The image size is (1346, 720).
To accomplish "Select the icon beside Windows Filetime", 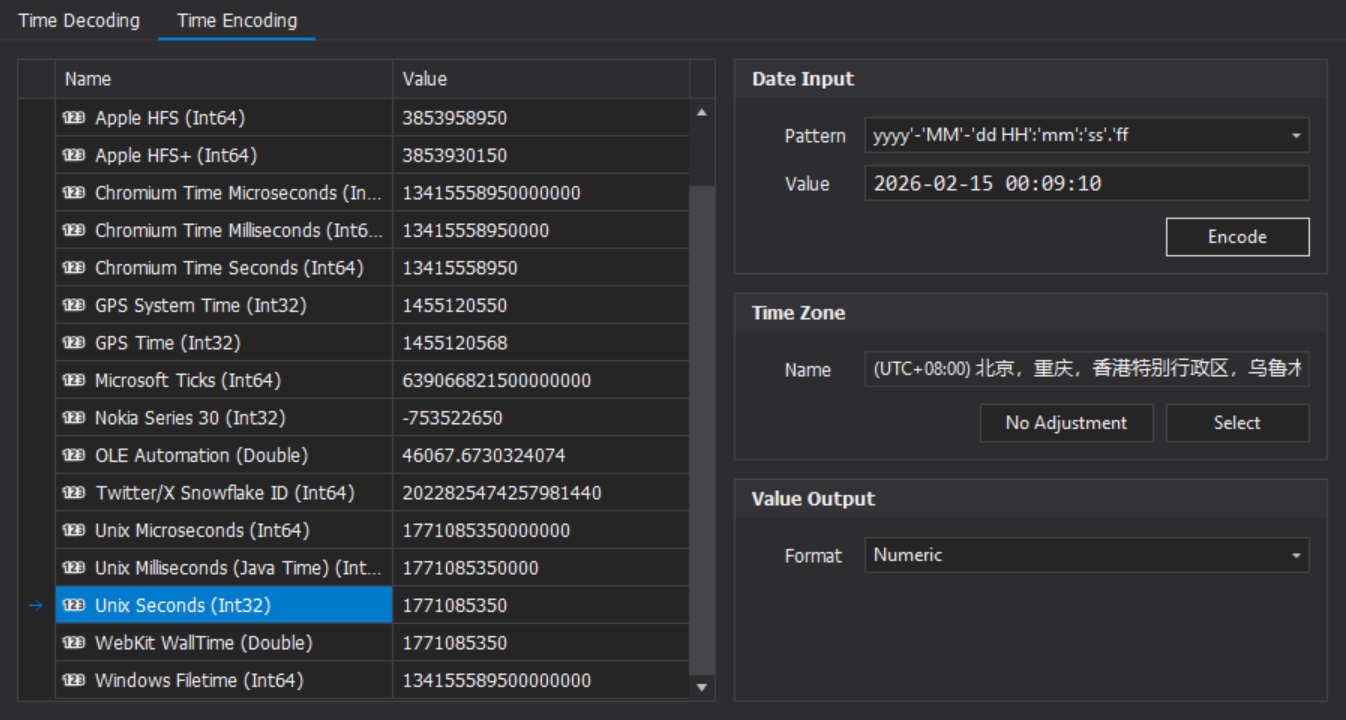I will (74, 680).
